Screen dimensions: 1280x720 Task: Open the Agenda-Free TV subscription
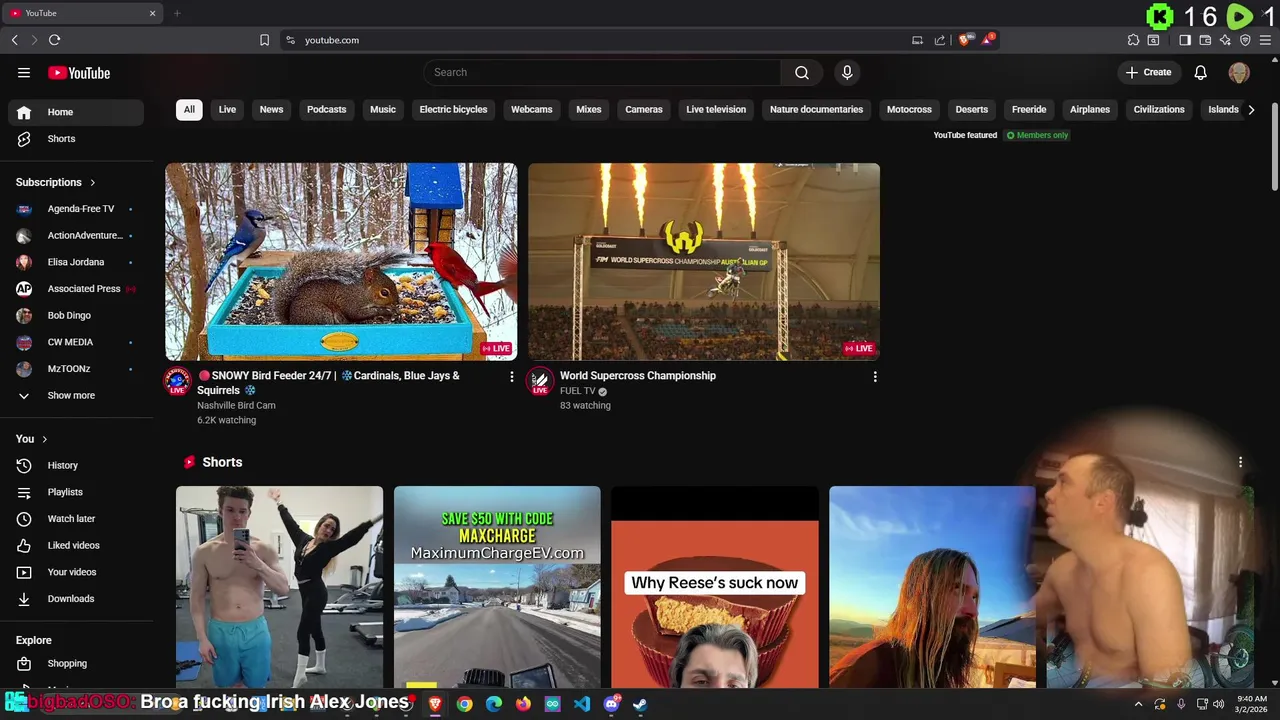76,209
